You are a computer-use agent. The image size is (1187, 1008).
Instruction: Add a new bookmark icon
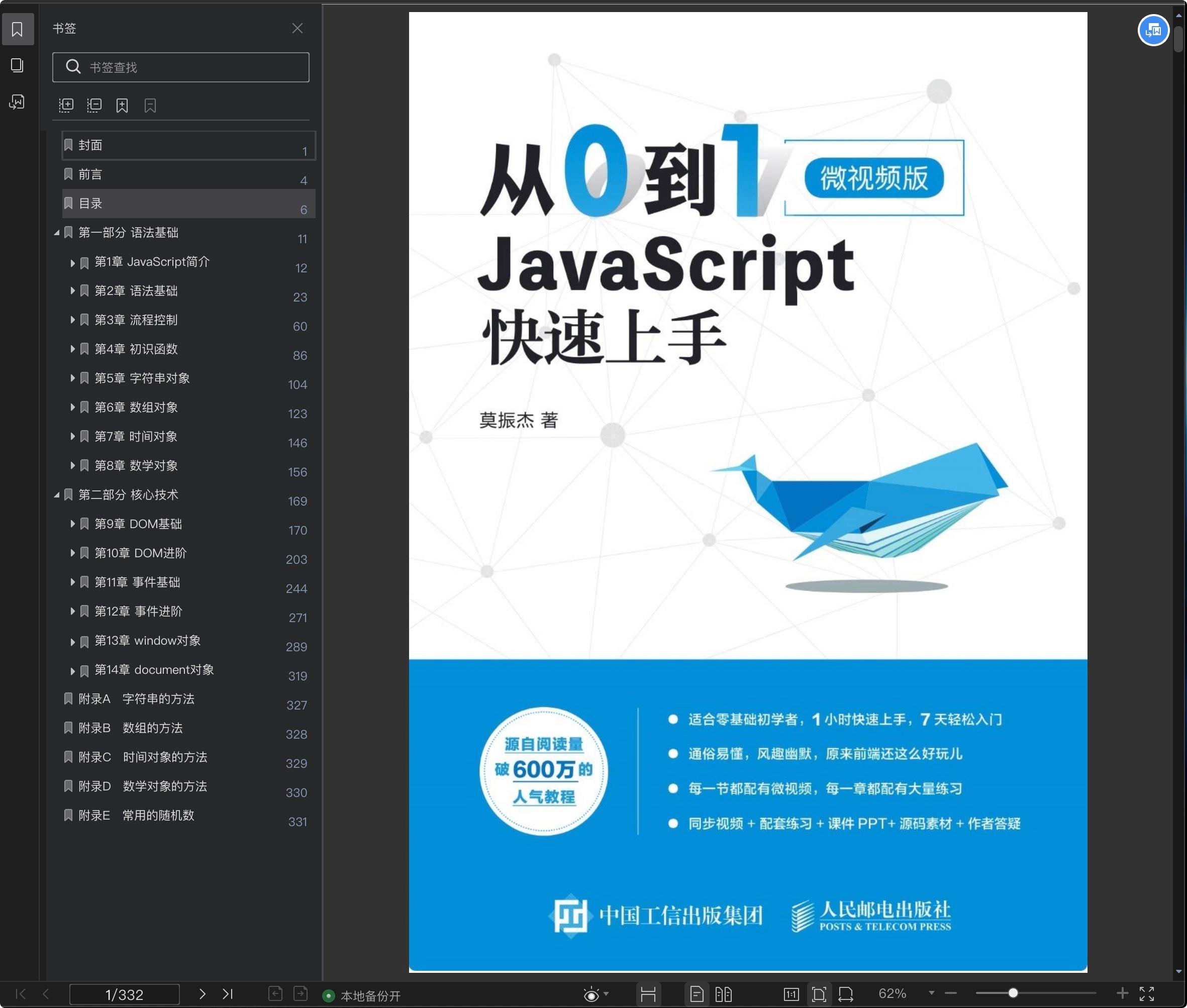click(122, 105)
